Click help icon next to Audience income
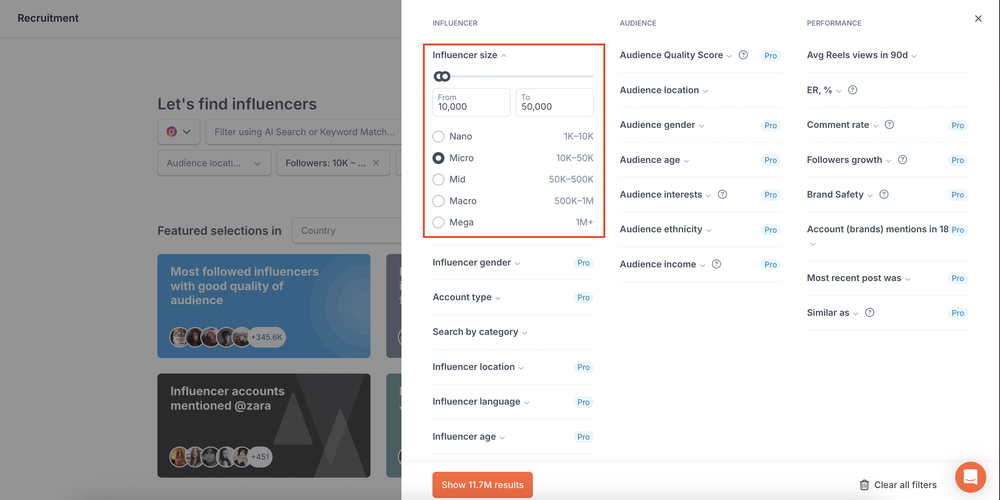This screenshot has width=1000, height=500. pyautogui.click(x=716, y=264)
